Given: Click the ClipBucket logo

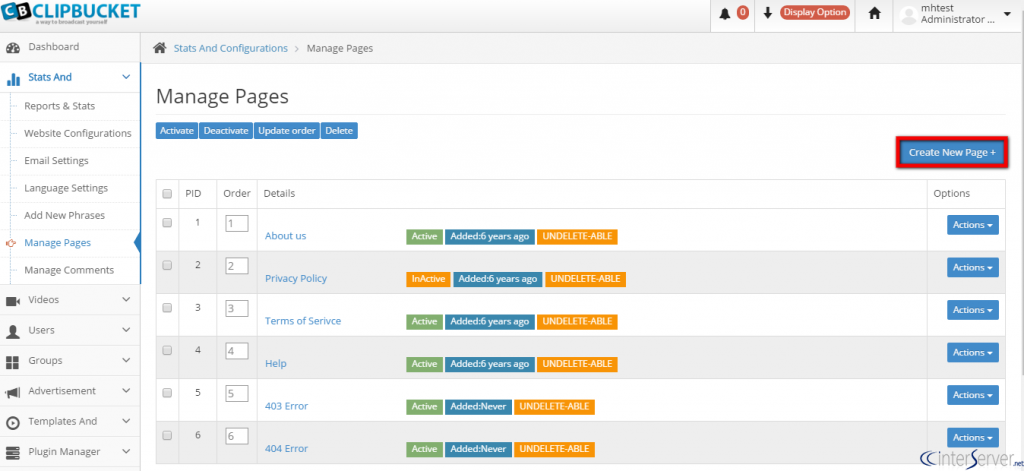Looking at the screenshot, I should pos(71,12).
